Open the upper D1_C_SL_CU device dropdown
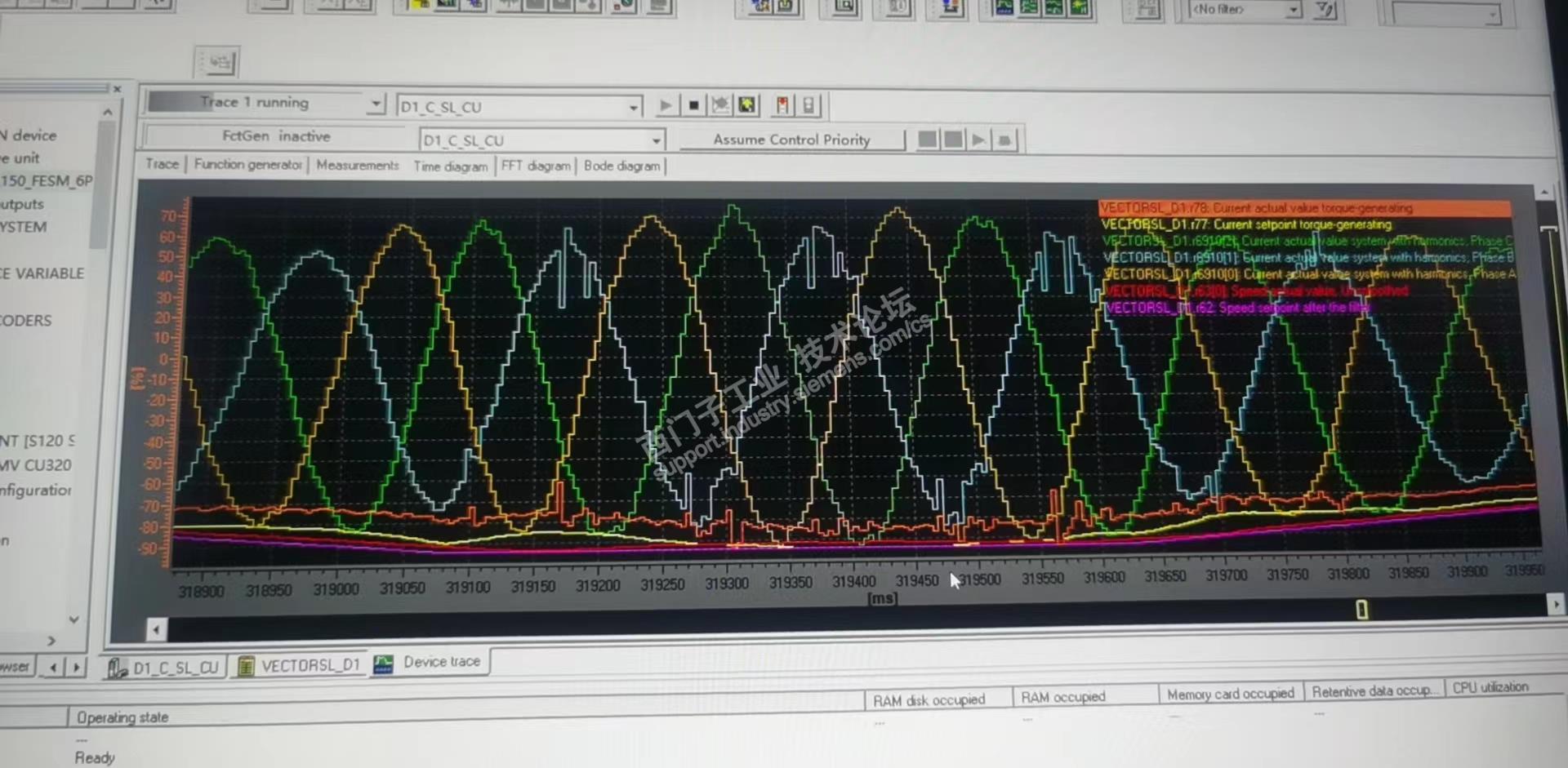 (x=633, y=107)
